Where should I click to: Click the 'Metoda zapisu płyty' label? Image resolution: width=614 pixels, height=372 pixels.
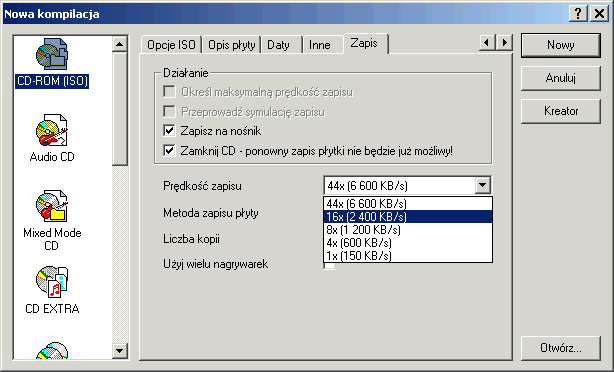[x=211, y=213]
